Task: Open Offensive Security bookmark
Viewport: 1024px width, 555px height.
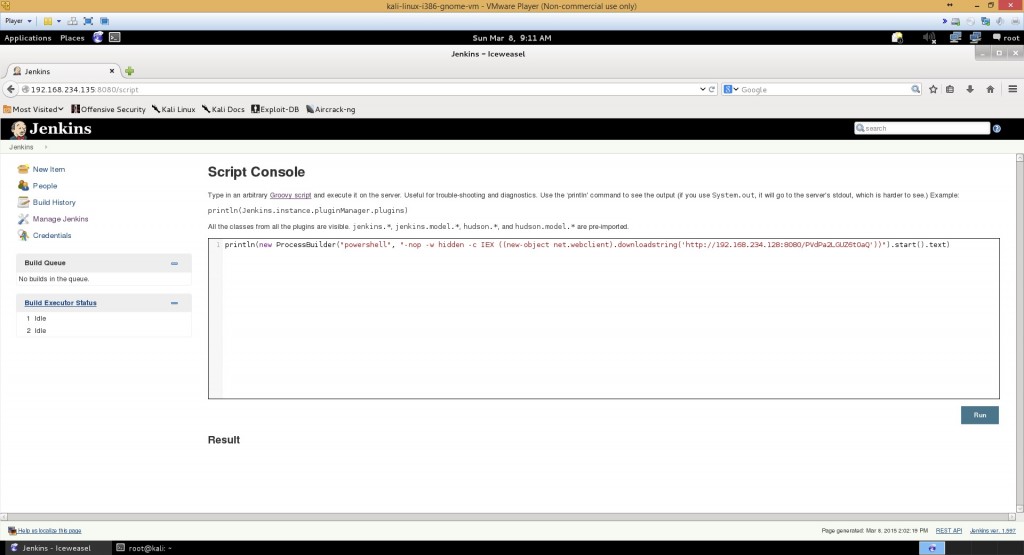Action: [x=108, y=109]
